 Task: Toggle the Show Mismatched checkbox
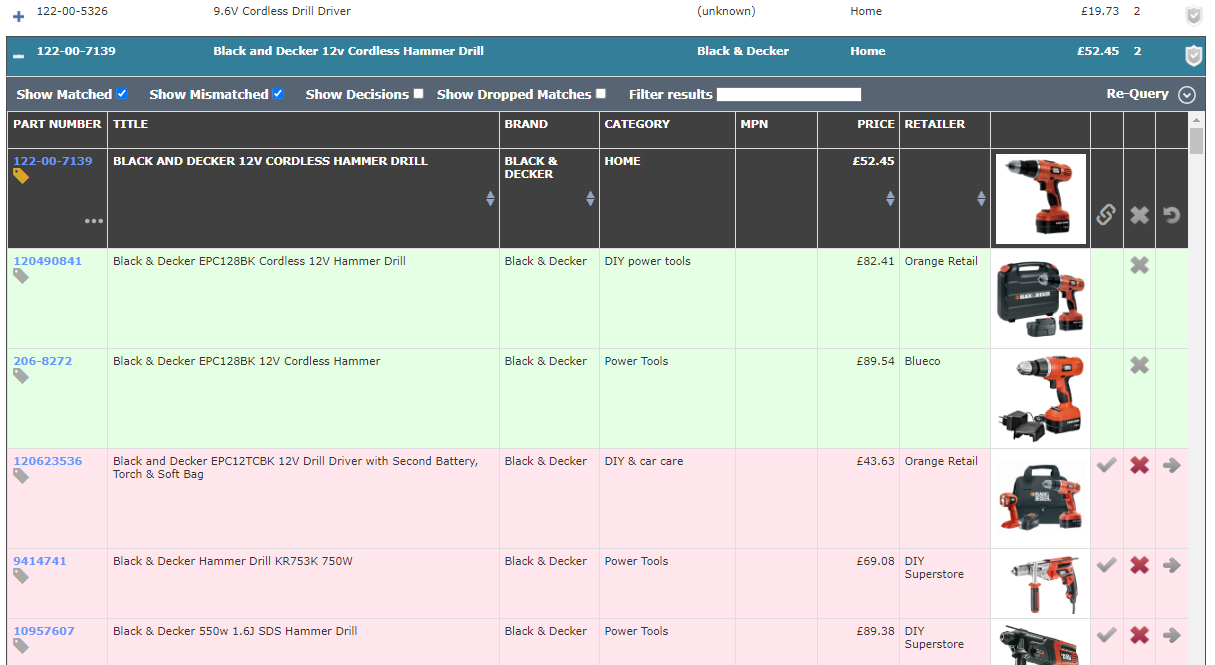point(278,93)
